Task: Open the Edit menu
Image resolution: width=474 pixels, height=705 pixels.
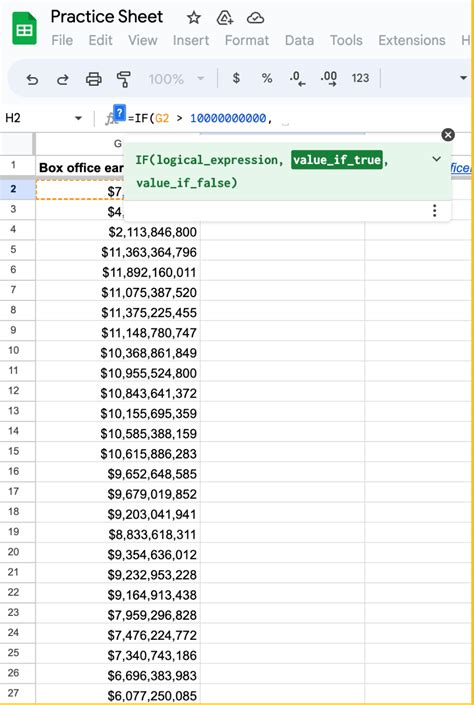Action: pos(100,40)
